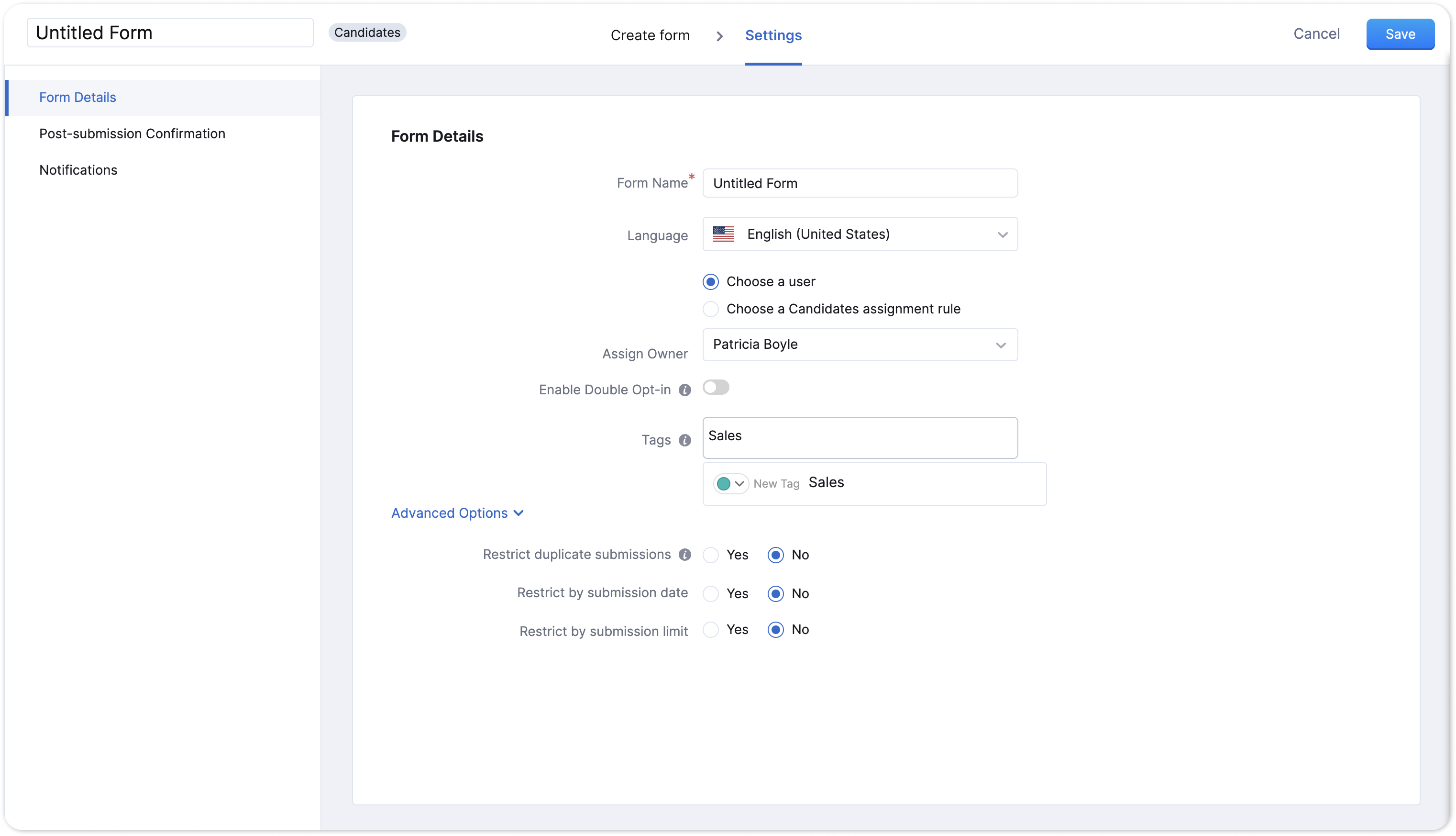Open the Notifications settings section
This screenshot has height=836, width=1456.
click(78, 170)
